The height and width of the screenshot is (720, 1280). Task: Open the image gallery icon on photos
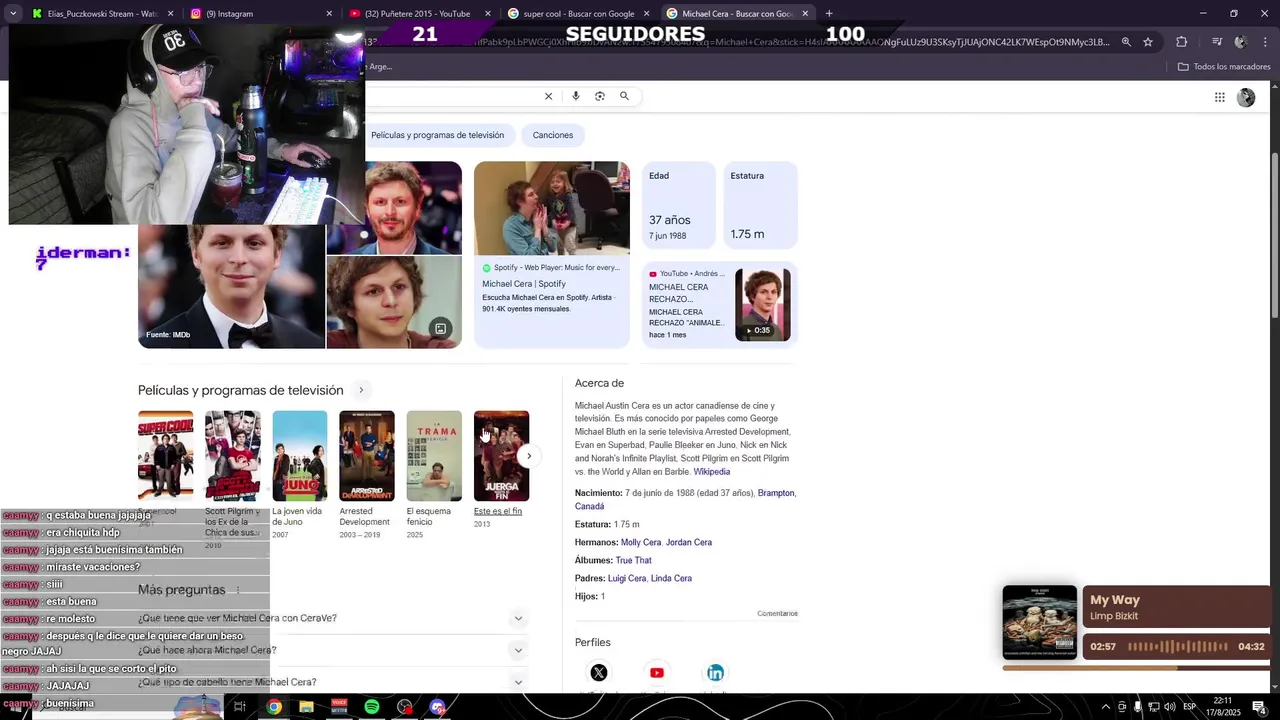(440, 328)
